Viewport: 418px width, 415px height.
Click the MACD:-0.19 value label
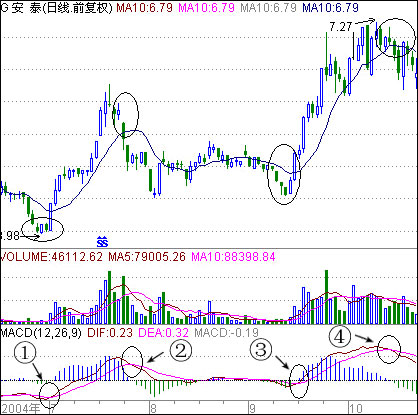[x=226, y=333]
